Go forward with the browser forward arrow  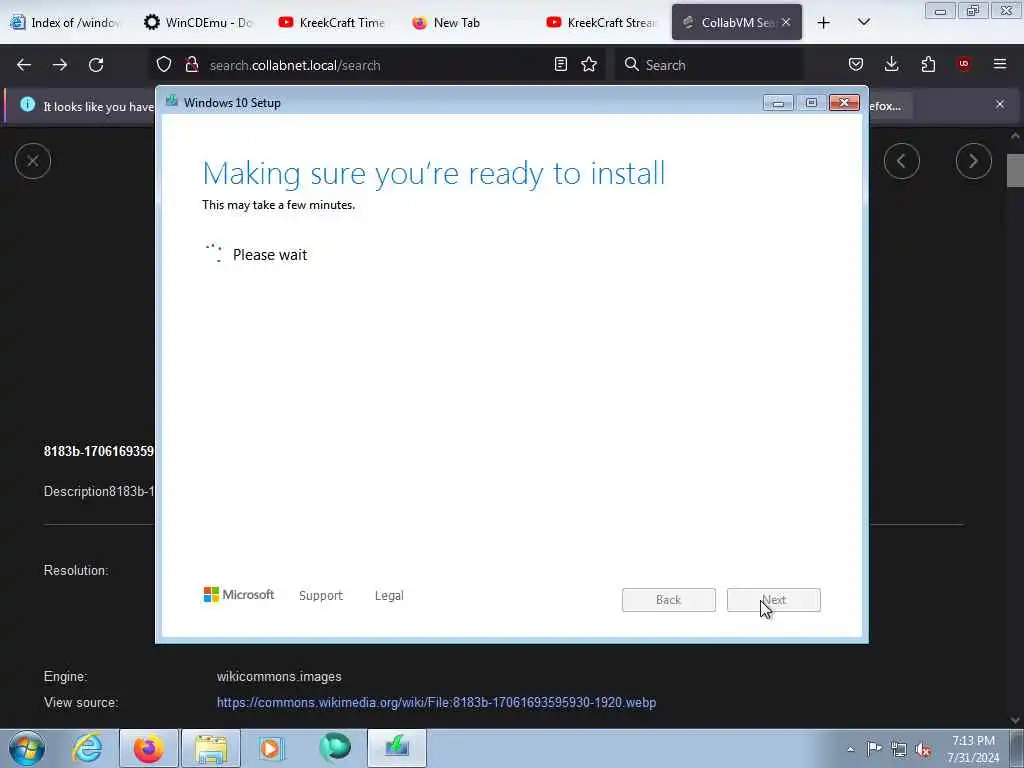[x=60, y=65]
